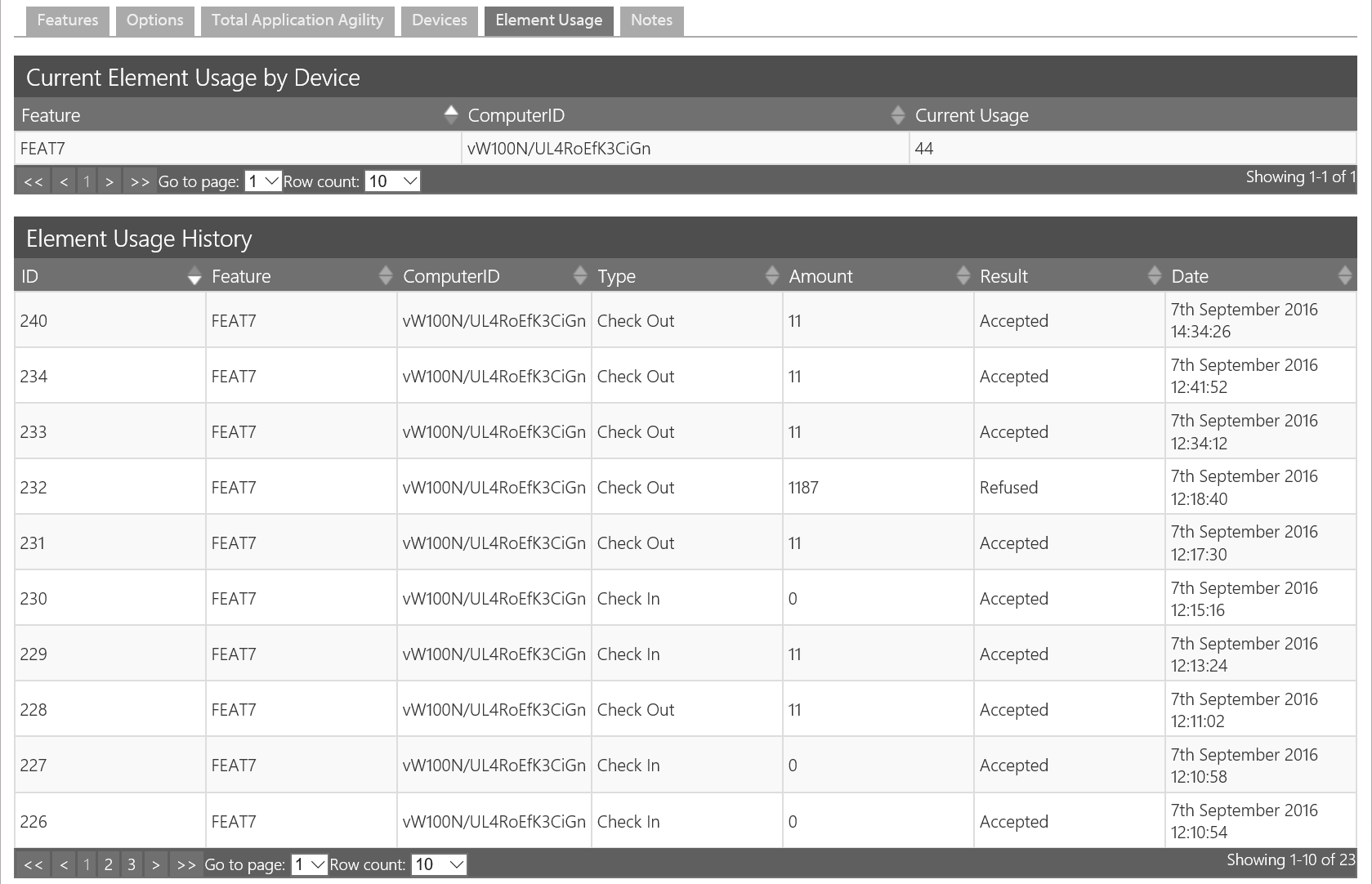The width and height of the screenshot is (1372, 884).
Task: Switch to the Devices tab
Action: (x=440, y=20)
